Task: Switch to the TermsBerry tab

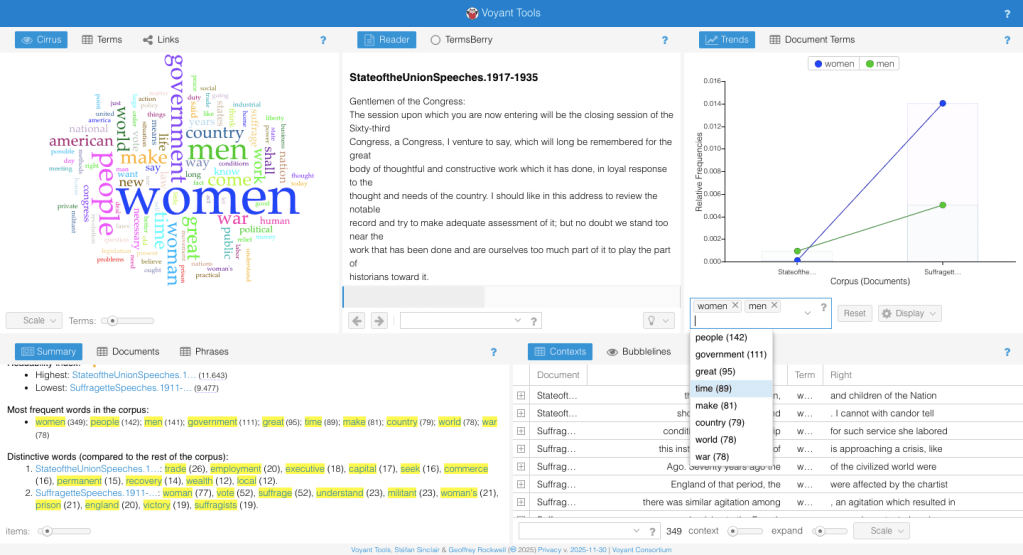Action: (461, 40)
